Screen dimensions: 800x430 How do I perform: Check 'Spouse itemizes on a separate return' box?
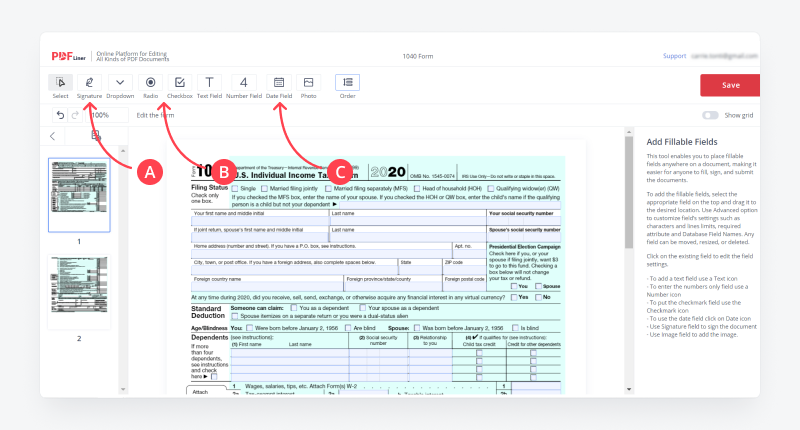tap(235, 316)
